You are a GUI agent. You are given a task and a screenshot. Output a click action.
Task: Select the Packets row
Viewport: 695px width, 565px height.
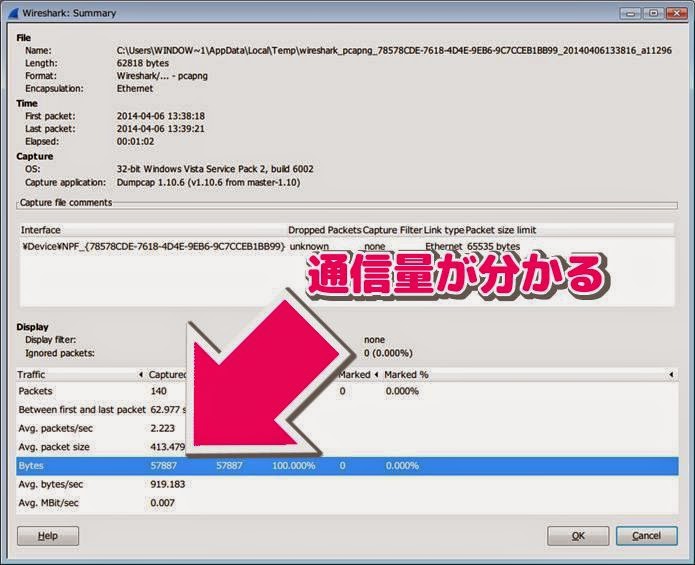click(x=347, y=391)
